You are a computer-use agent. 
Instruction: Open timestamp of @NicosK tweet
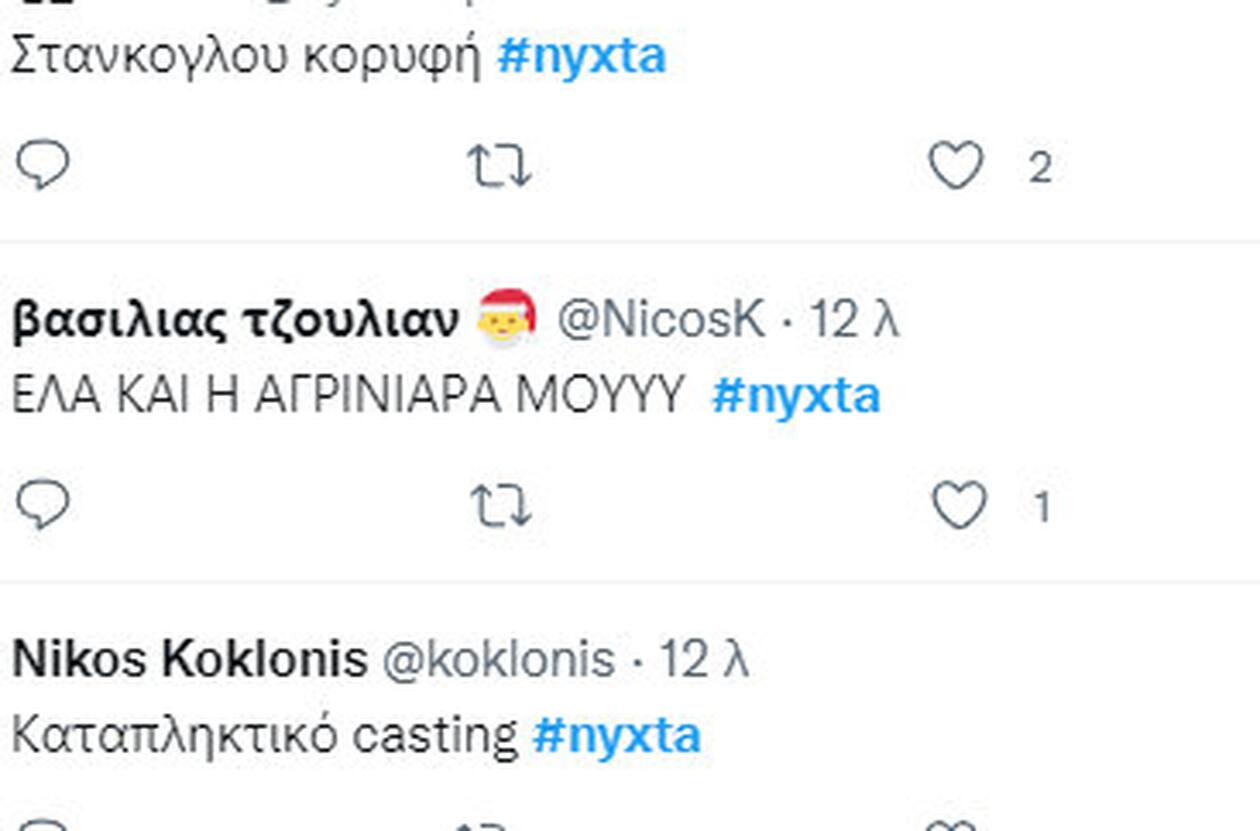coord(854,320)
